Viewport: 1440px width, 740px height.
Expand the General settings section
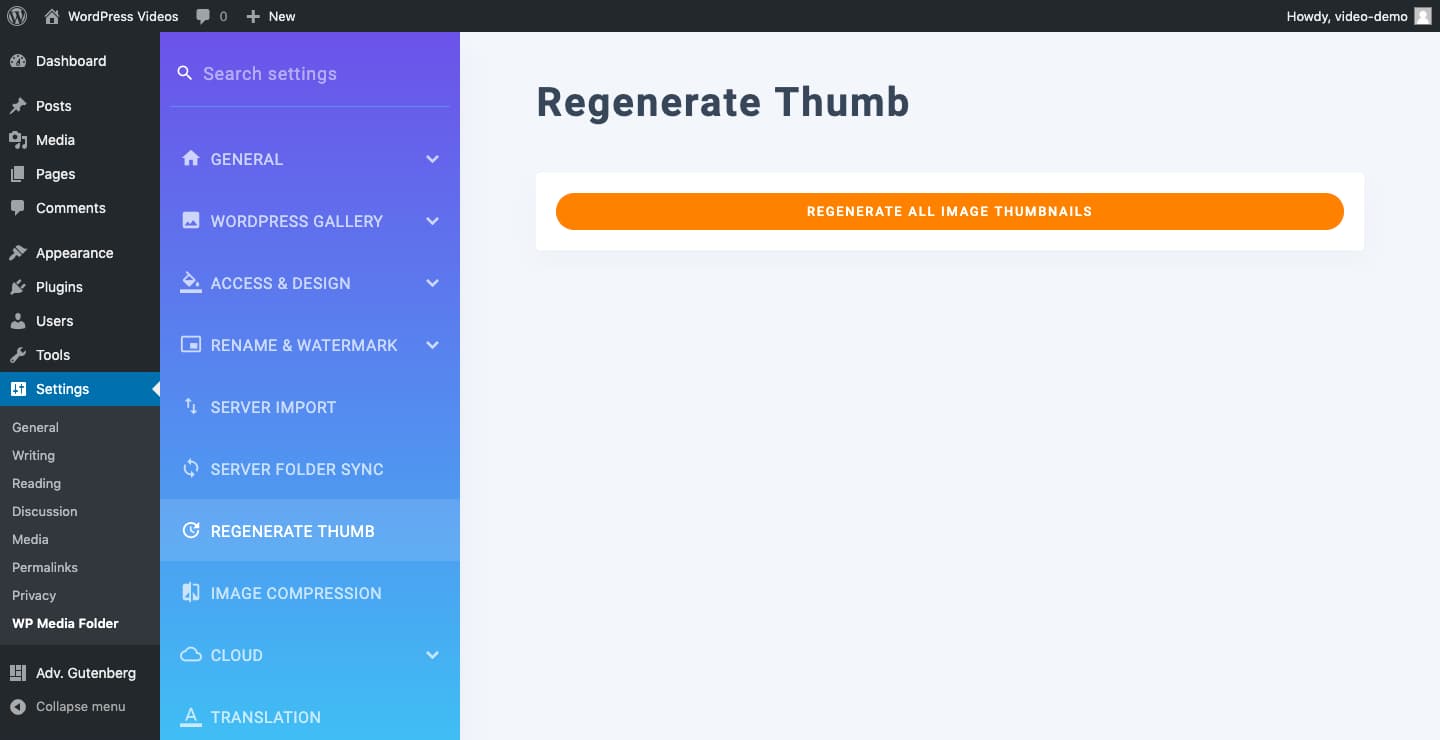[x=432, y=158]
